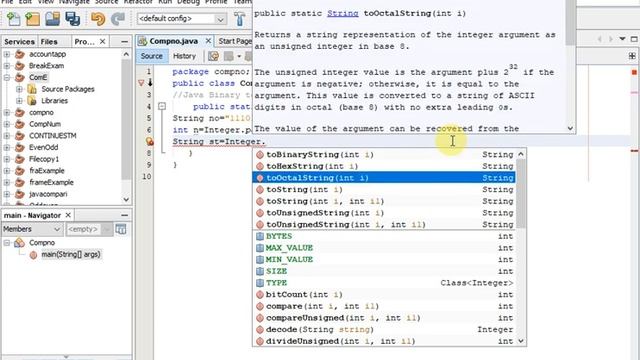Click the Build Project hammer icon

point(240,19)
